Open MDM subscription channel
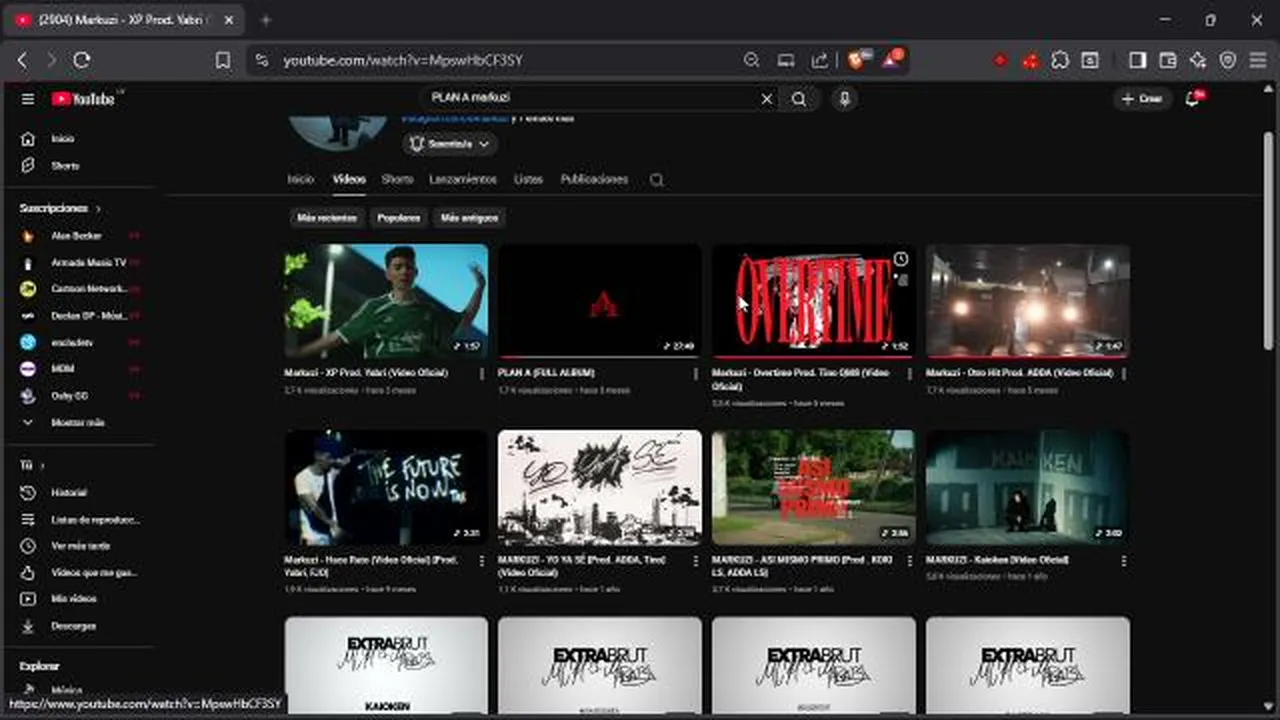Image resolution: width=1280 pixels, height=720 pixels. tap(62, 369)
